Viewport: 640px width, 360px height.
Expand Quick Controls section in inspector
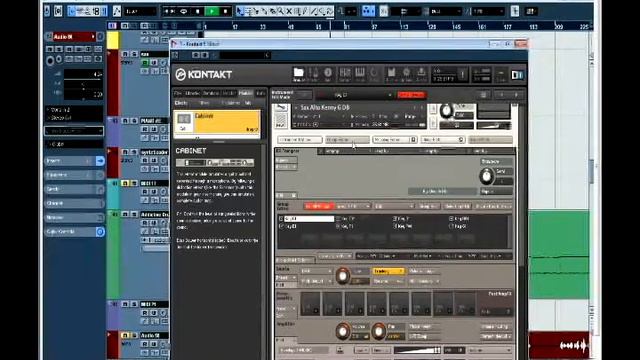pos(74,231)
